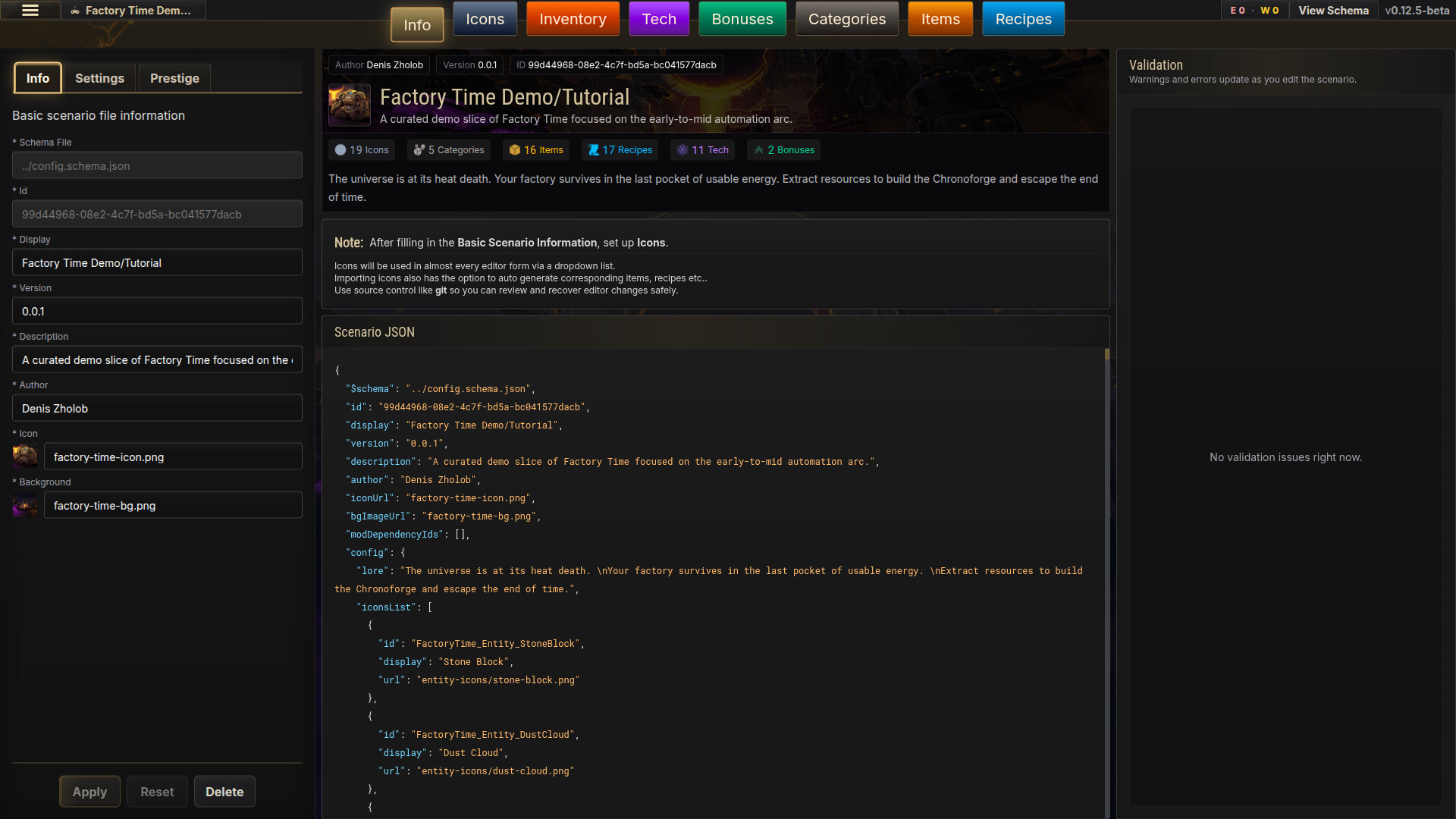1456x819 pixels.
Task: Focus the Description input field
Action: [157, 359]
